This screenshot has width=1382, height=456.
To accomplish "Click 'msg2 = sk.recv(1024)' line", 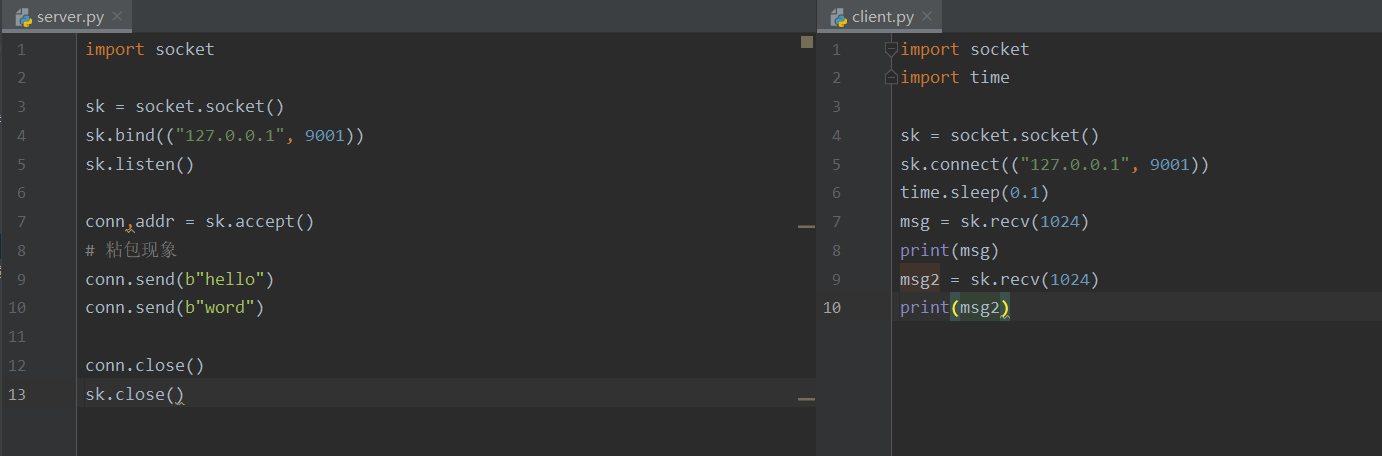I will click(x=1000, y=279).
